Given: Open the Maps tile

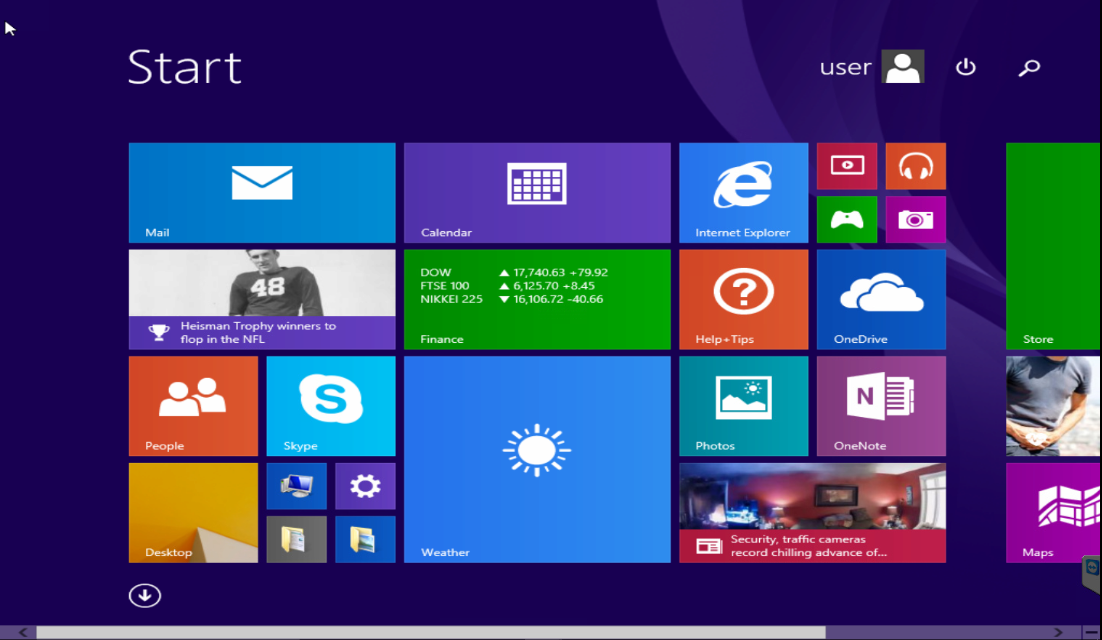Looking at the screenshot, I should (x=1054, y=513).
